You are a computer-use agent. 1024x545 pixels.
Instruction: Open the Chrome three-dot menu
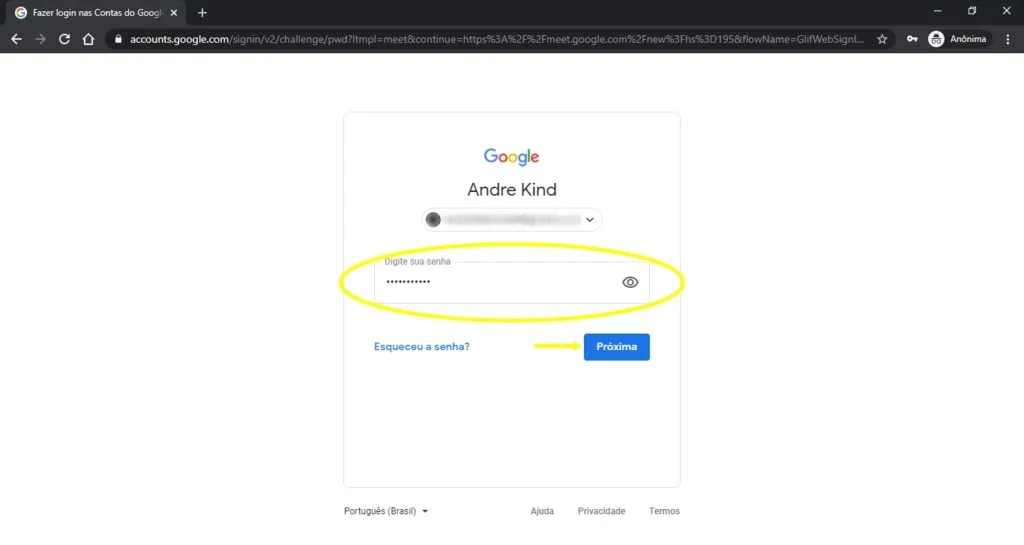pyautogui.click(x=1008, y=39)
